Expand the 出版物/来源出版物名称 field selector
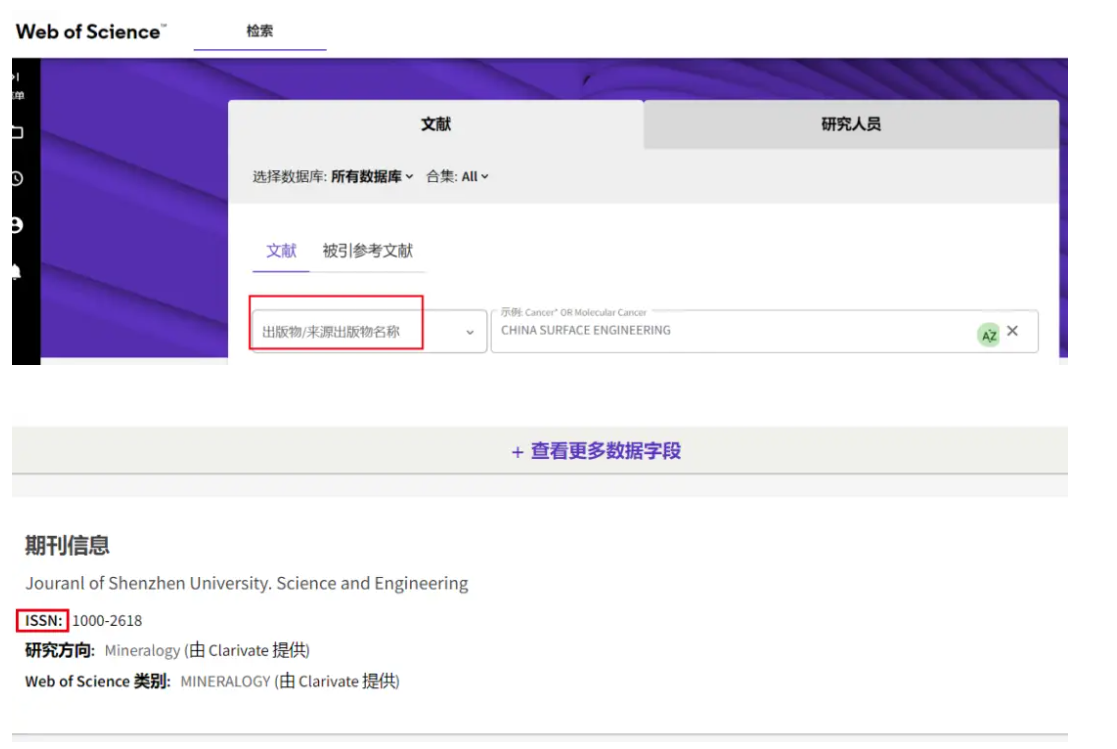The image size is (1117, 749). [x=367, y=331]
